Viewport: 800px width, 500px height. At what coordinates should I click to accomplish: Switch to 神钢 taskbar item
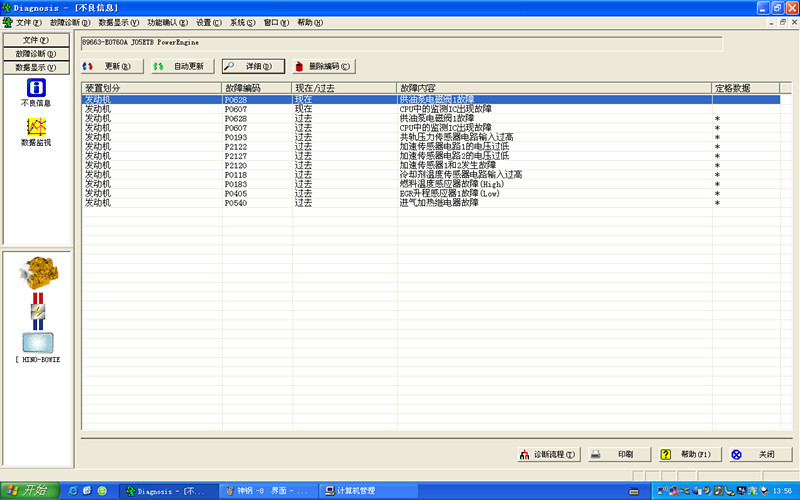(268, 491)
